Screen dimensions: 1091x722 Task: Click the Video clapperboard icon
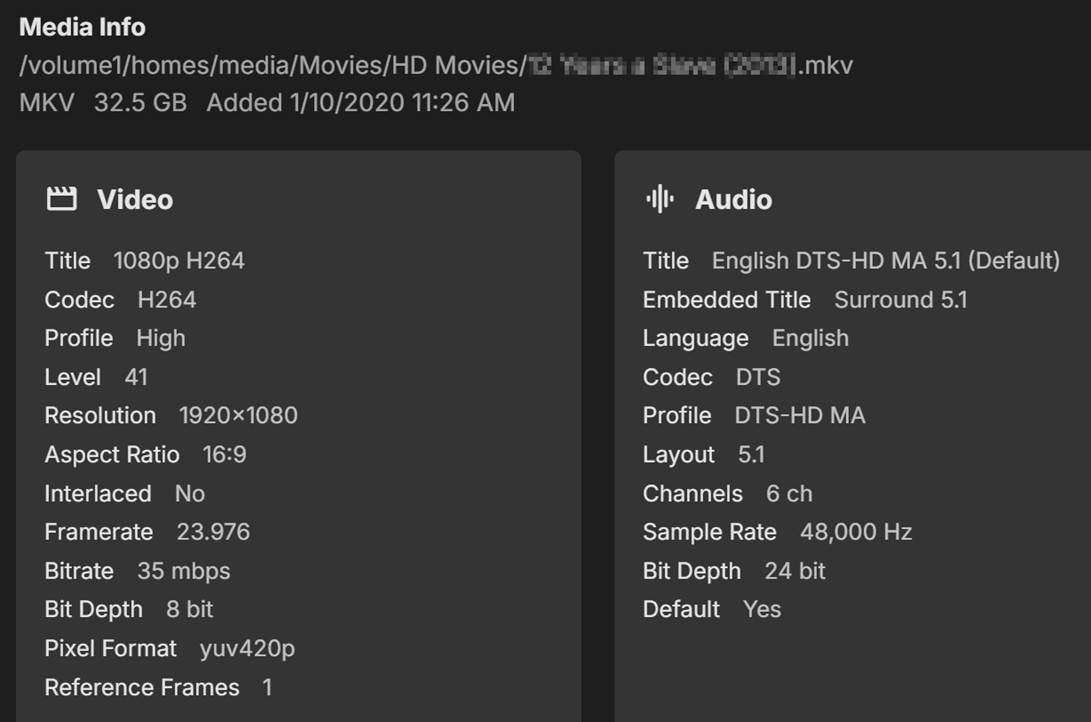pyautogui.click(x=61, y=200)
